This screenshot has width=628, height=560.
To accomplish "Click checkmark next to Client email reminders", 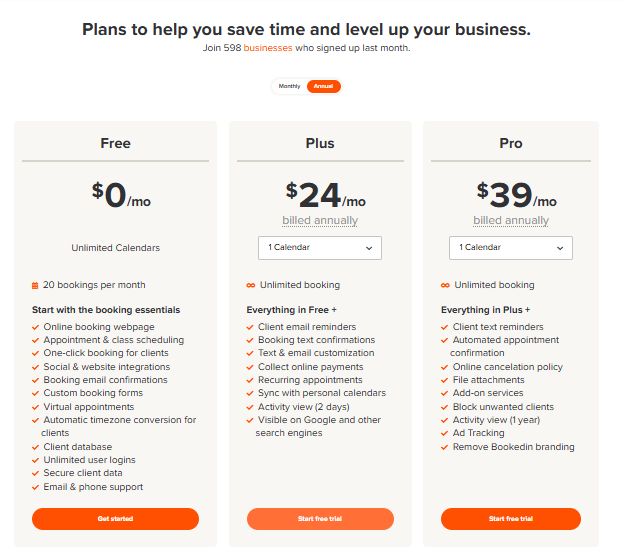I will point(250,327).
